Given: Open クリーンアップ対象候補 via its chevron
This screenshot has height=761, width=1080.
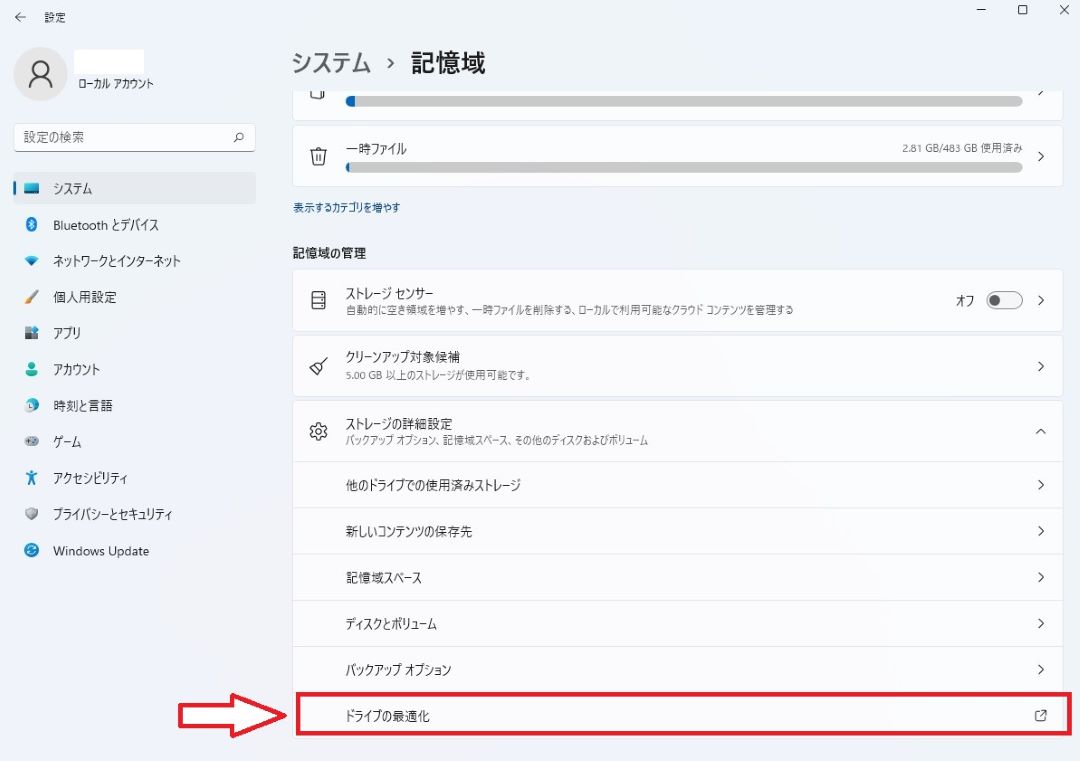Looking at the screenshot, I should pyautogui.click(x=1040, y=366).
